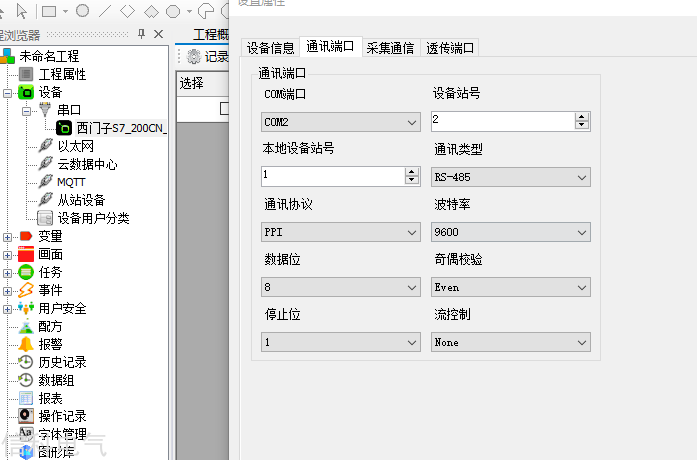The image size is (697, 460).
Task: Click the red 画面 icon
Action: (x=26, y=254)
